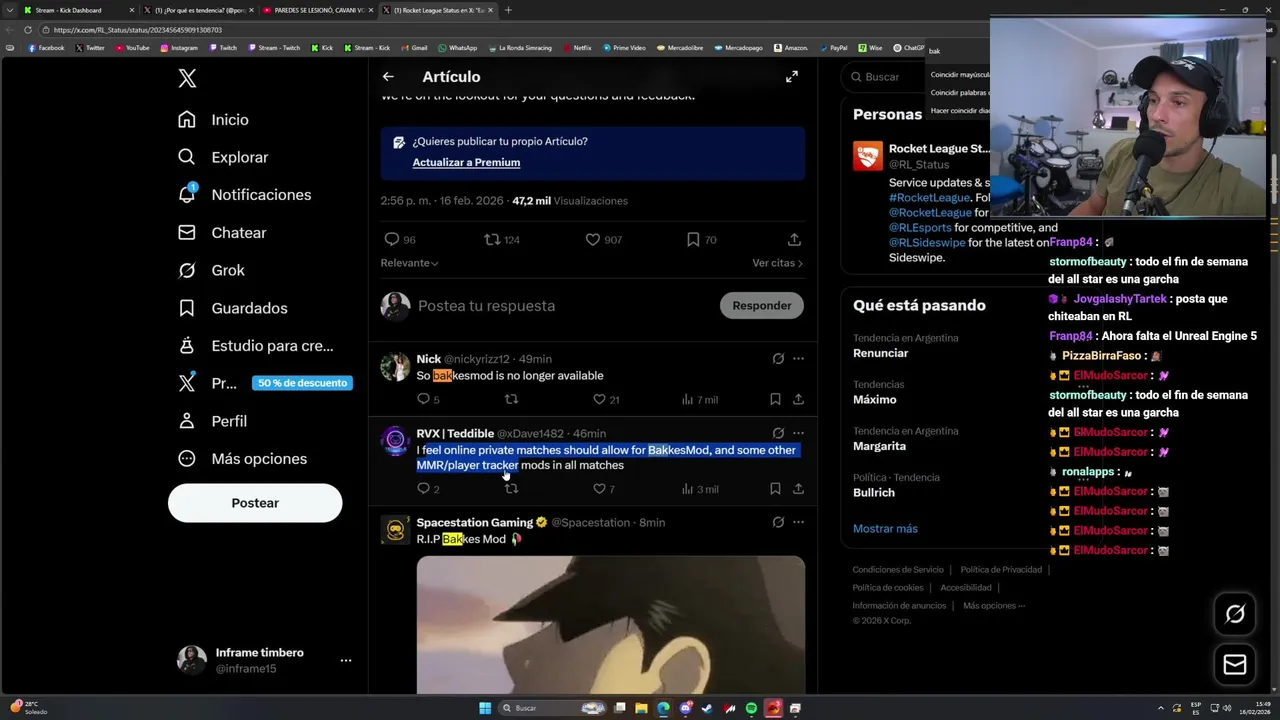Open the YouTube bookmark
Image resolution: width=1280 pixels, height=720 pixels.
coord(132,48)
